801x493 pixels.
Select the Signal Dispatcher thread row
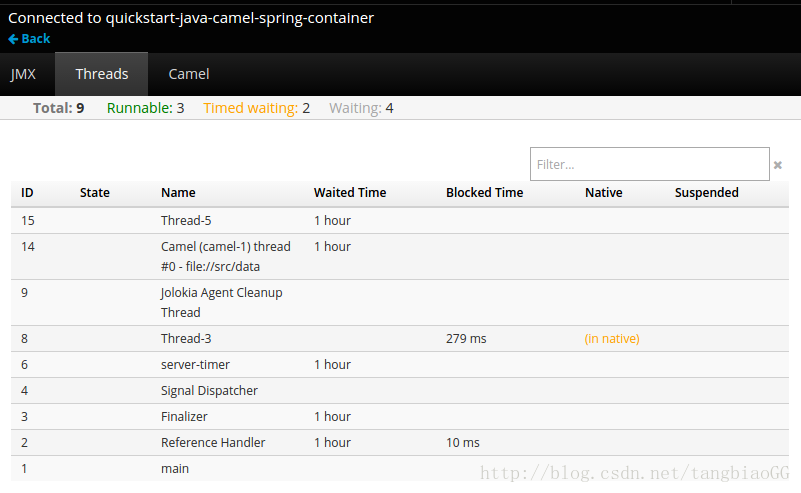(x=399, y=391)
